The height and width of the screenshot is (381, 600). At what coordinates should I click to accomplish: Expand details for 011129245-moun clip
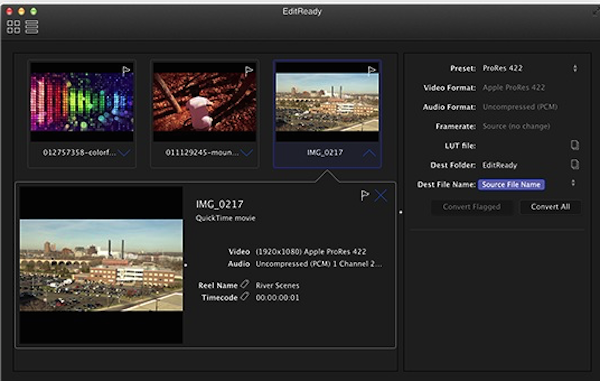click(247, 153)
